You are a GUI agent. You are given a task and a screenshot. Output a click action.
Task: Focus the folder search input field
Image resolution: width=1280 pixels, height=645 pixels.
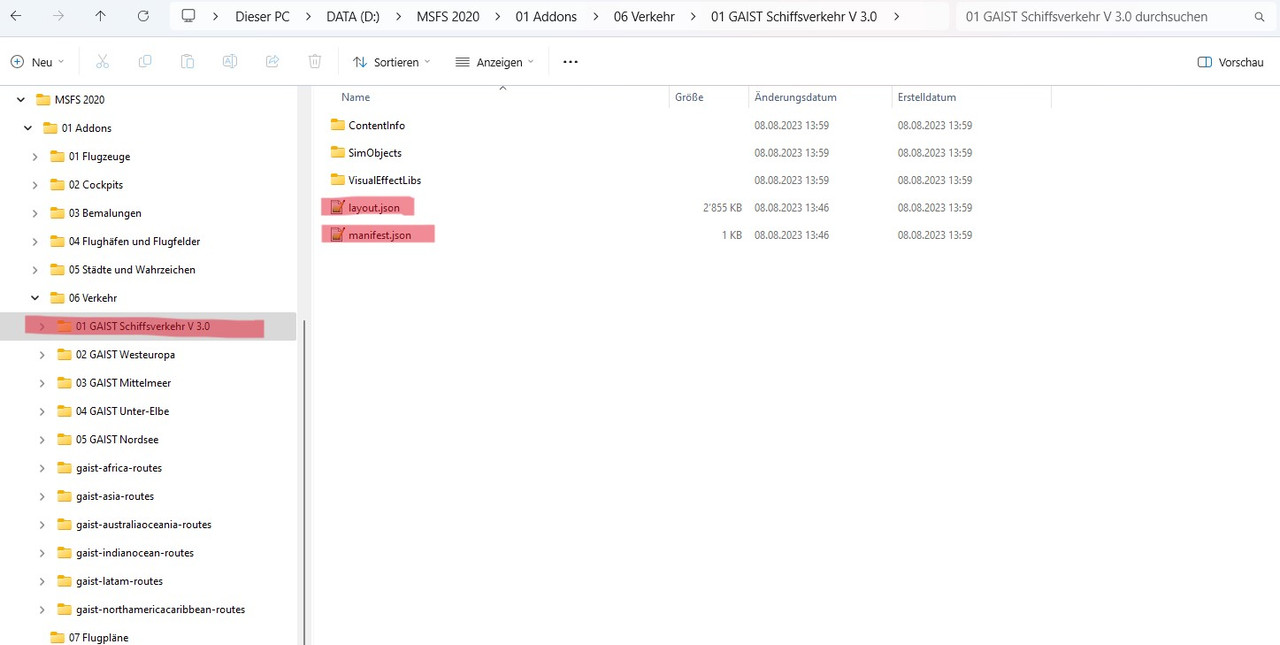(1105, 17)
